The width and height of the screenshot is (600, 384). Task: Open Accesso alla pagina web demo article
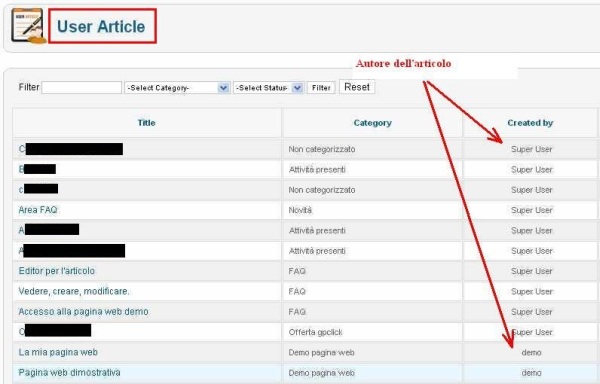click(83, 311)
